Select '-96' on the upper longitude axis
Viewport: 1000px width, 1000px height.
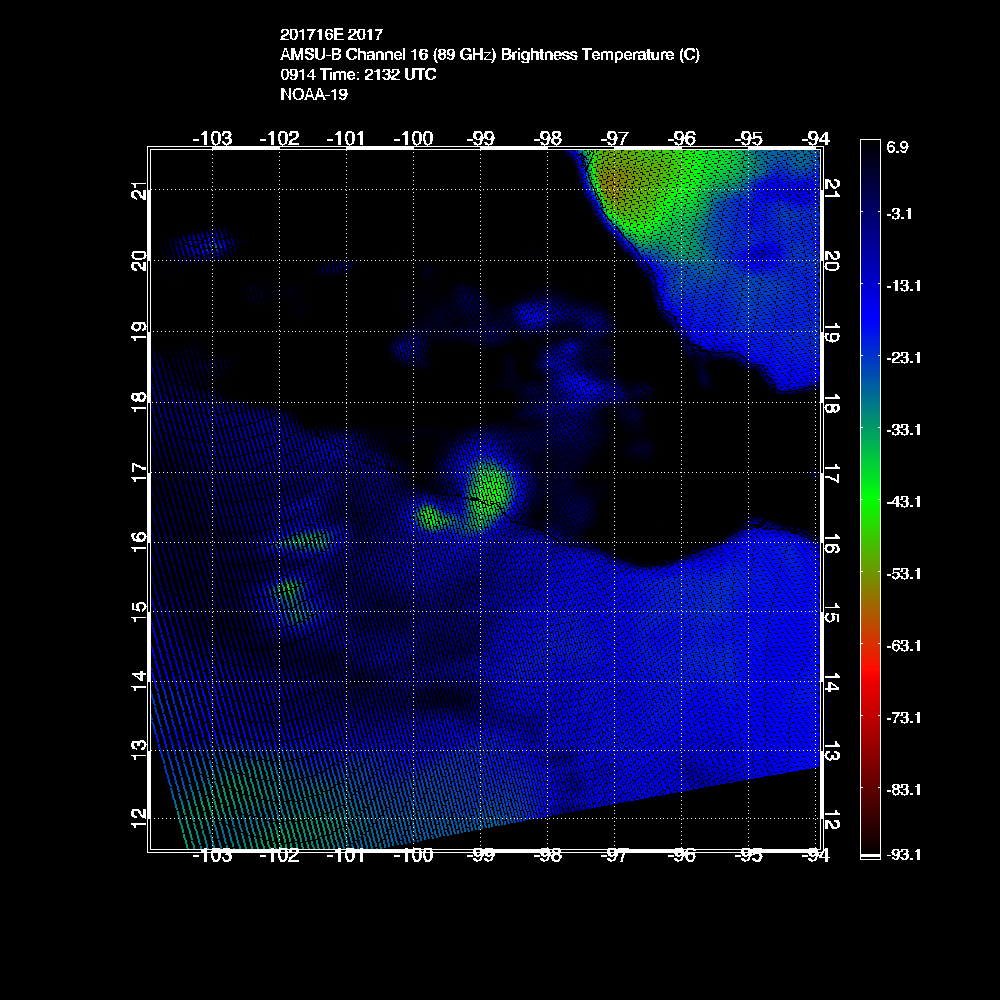682,138
